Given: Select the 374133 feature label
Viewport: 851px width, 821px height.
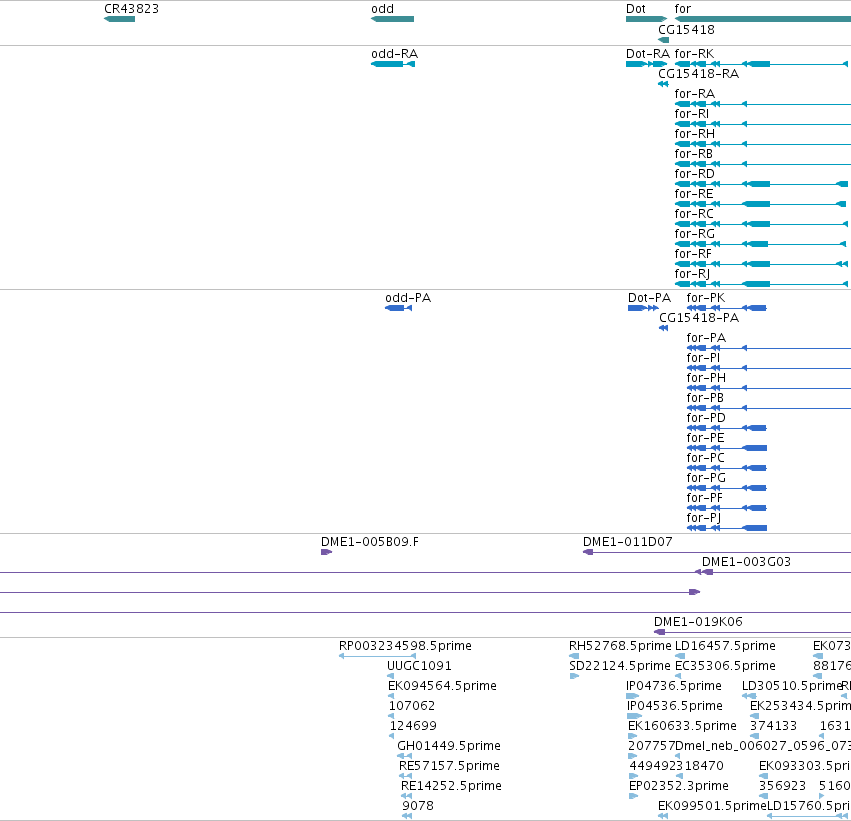Looking at the screenshot, I should [773, 726].
